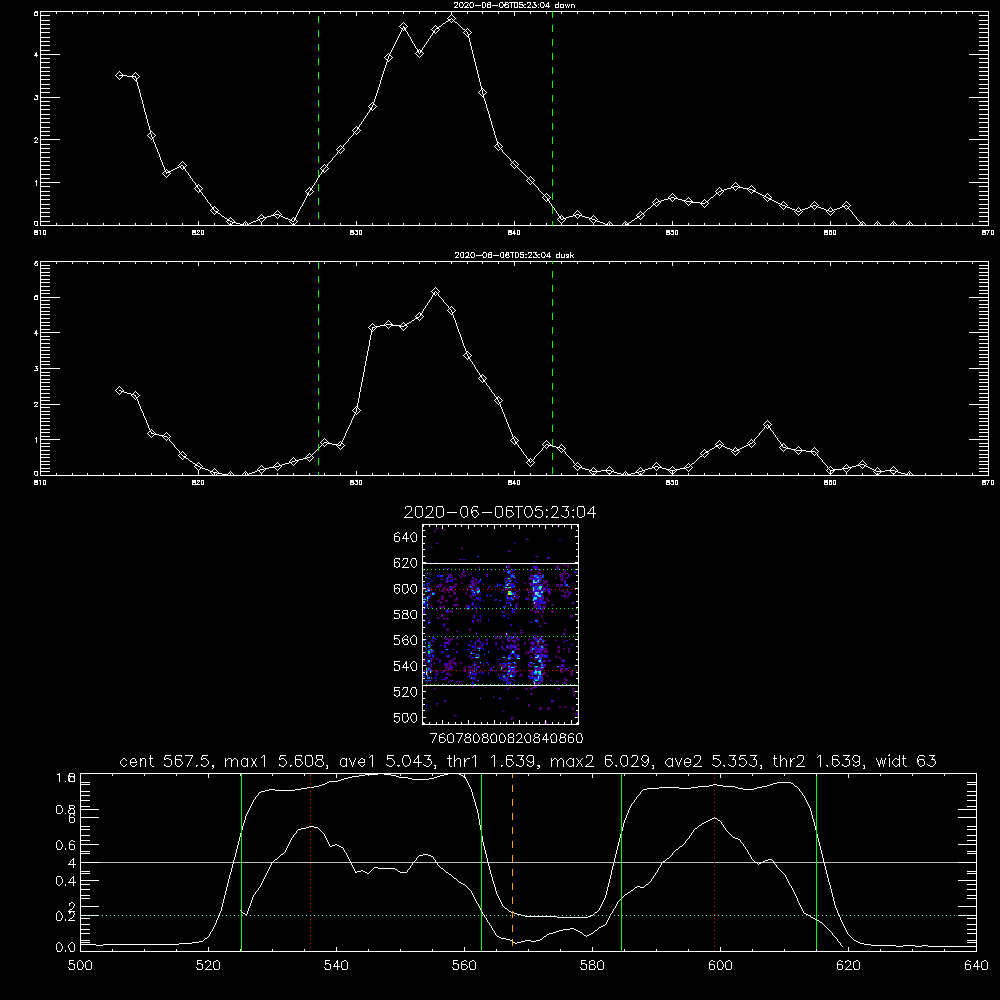The height and width of the screenshot is (1000, 1000).
Task: Select the red dotted line at 600 in bottom plot
Action: (x=715, y=862)
